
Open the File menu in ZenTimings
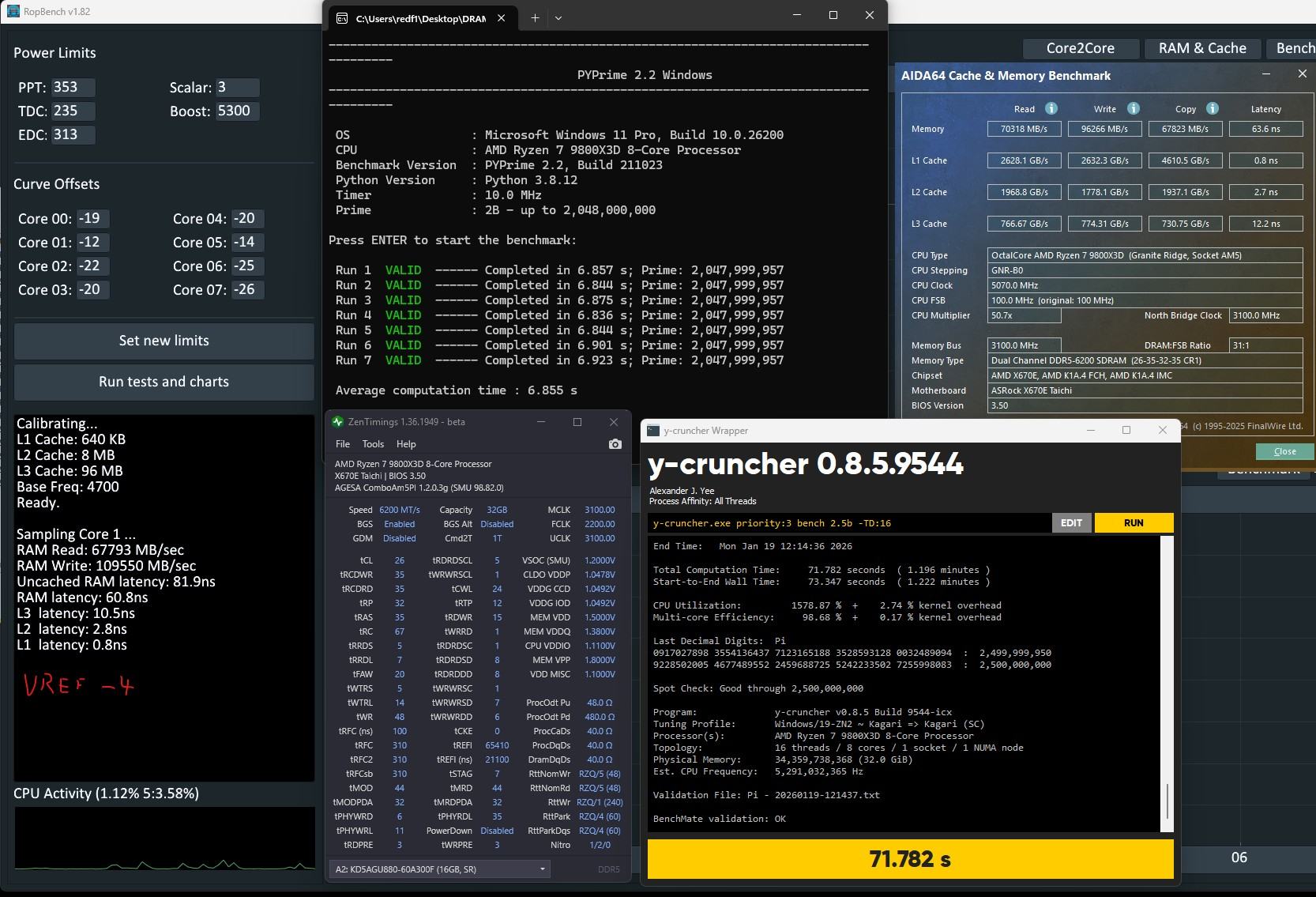pyautogui.click(x=343, y=444)
